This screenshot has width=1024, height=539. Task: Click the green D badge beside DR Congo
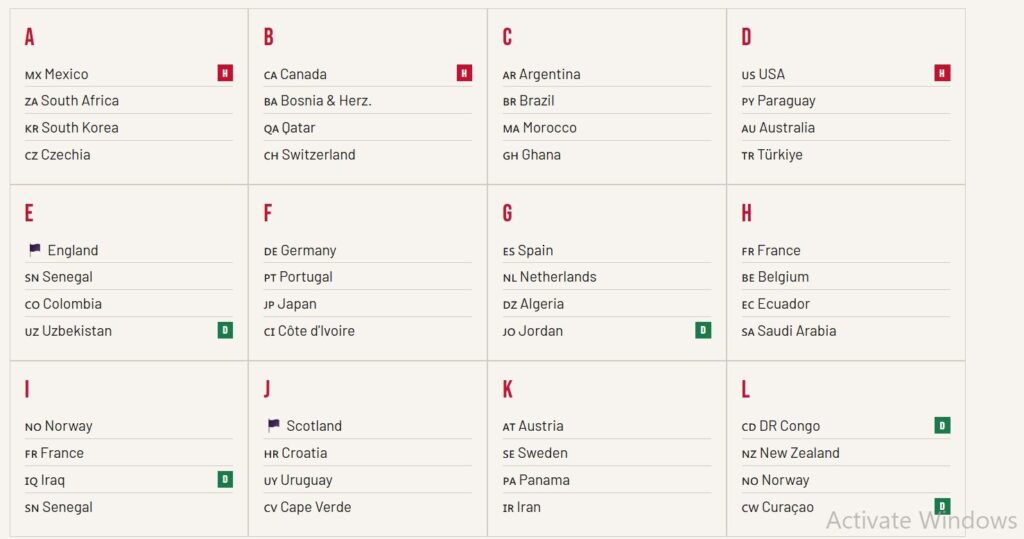tap(942, 425)
